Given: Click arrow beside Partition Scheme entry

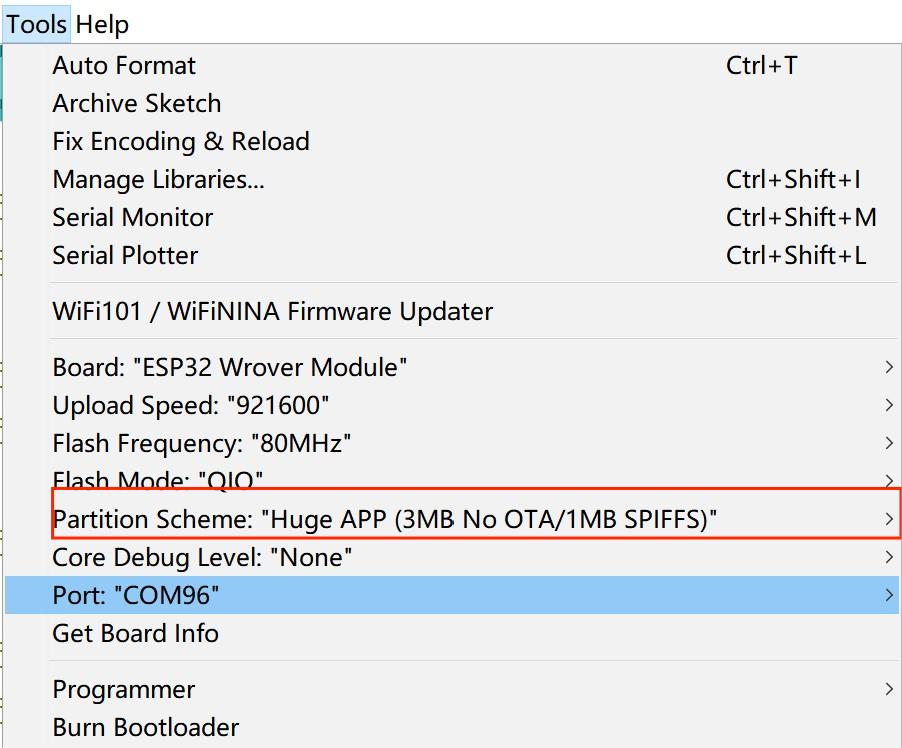Looking at the screenshot, I should (888, 519).
